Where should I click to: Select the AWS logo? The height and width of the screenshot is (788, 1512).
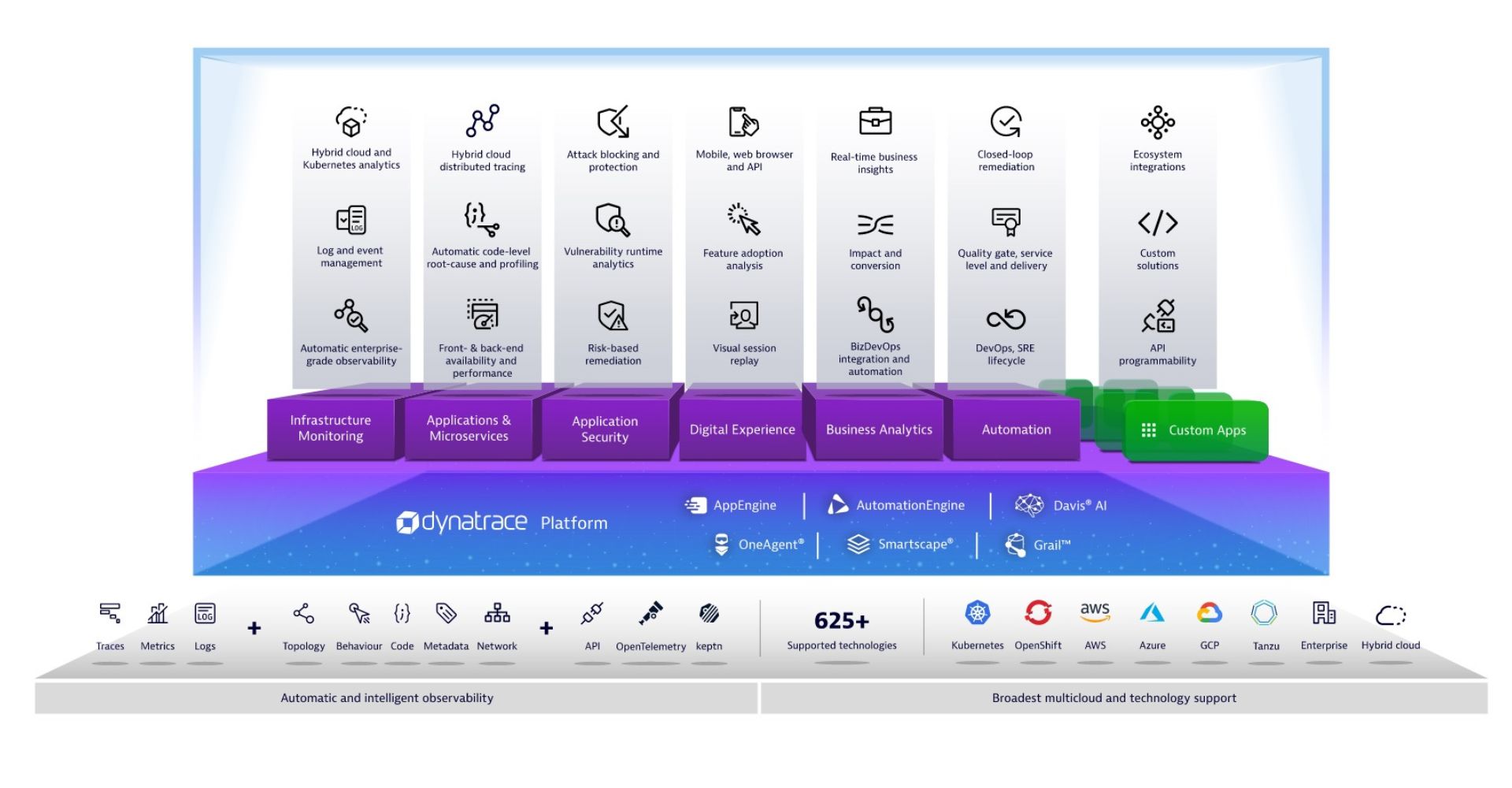click(x=1095, y=613)
